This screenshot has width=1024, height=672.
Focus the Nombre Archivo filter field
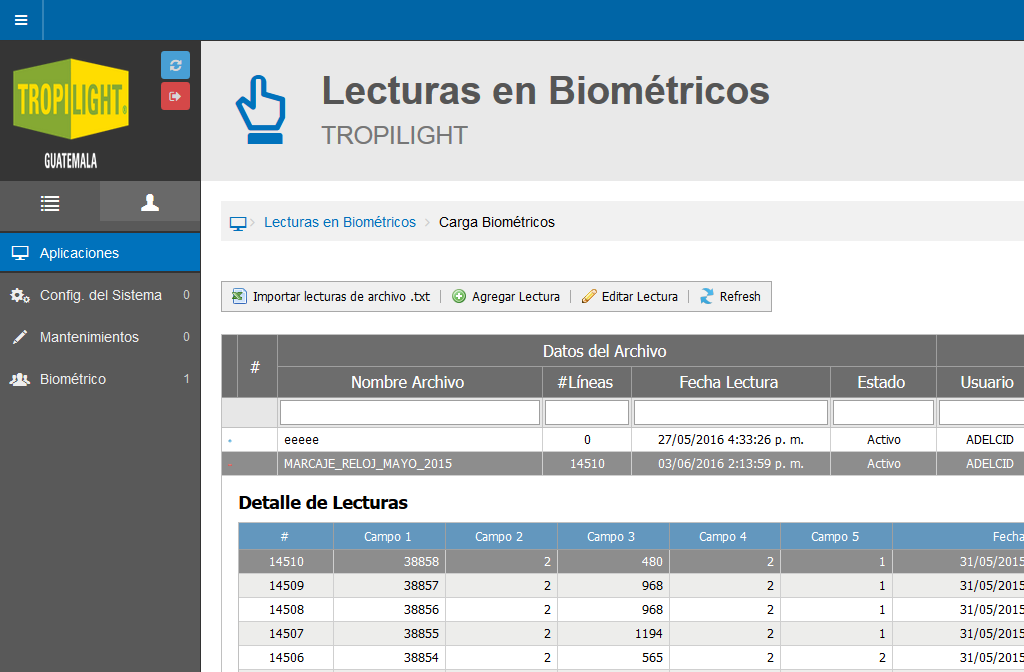coord(409,413)
